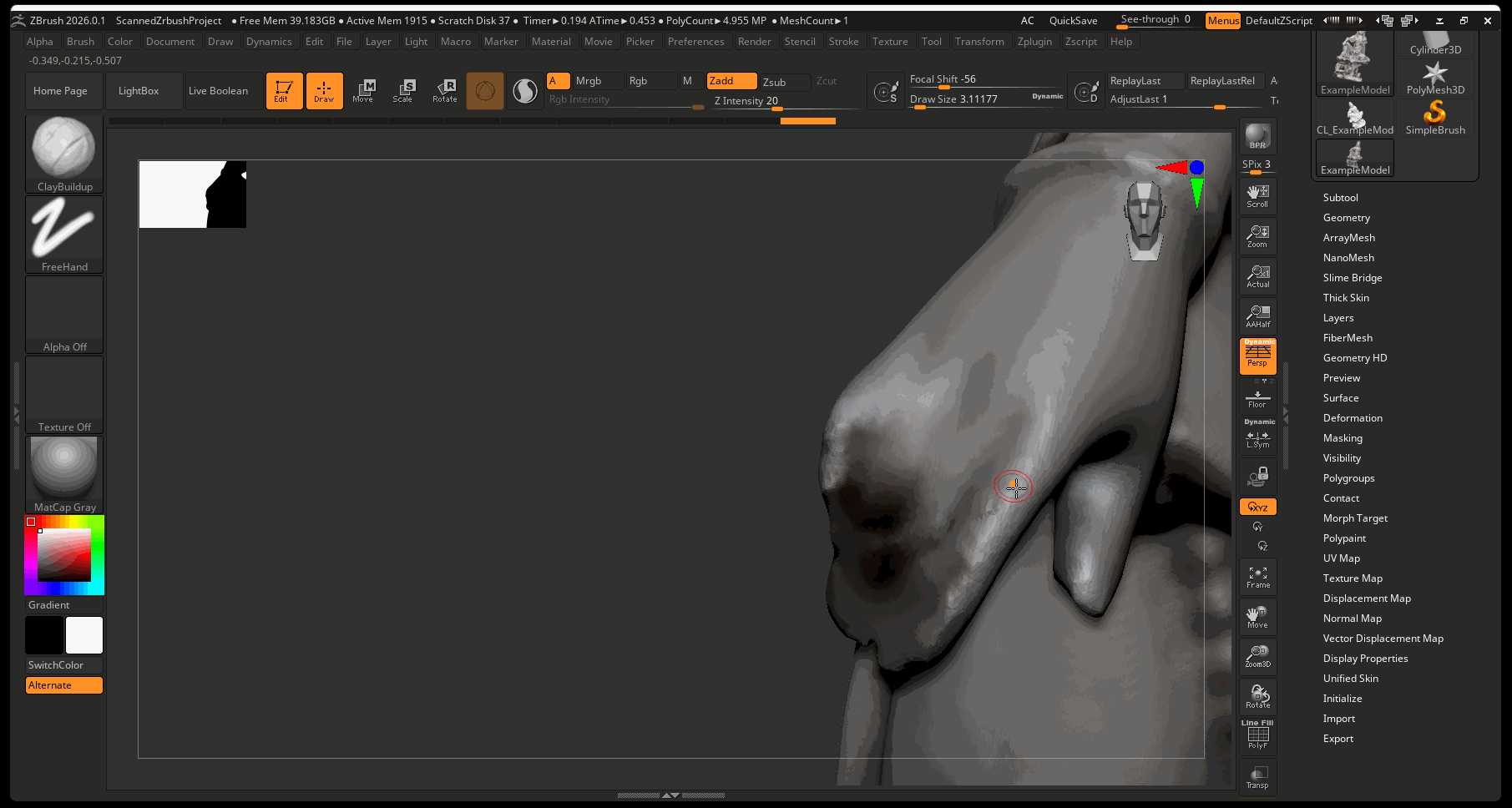Click the AAHalf view icon
Screen dimensions: 1512x808
[1257, 316]
